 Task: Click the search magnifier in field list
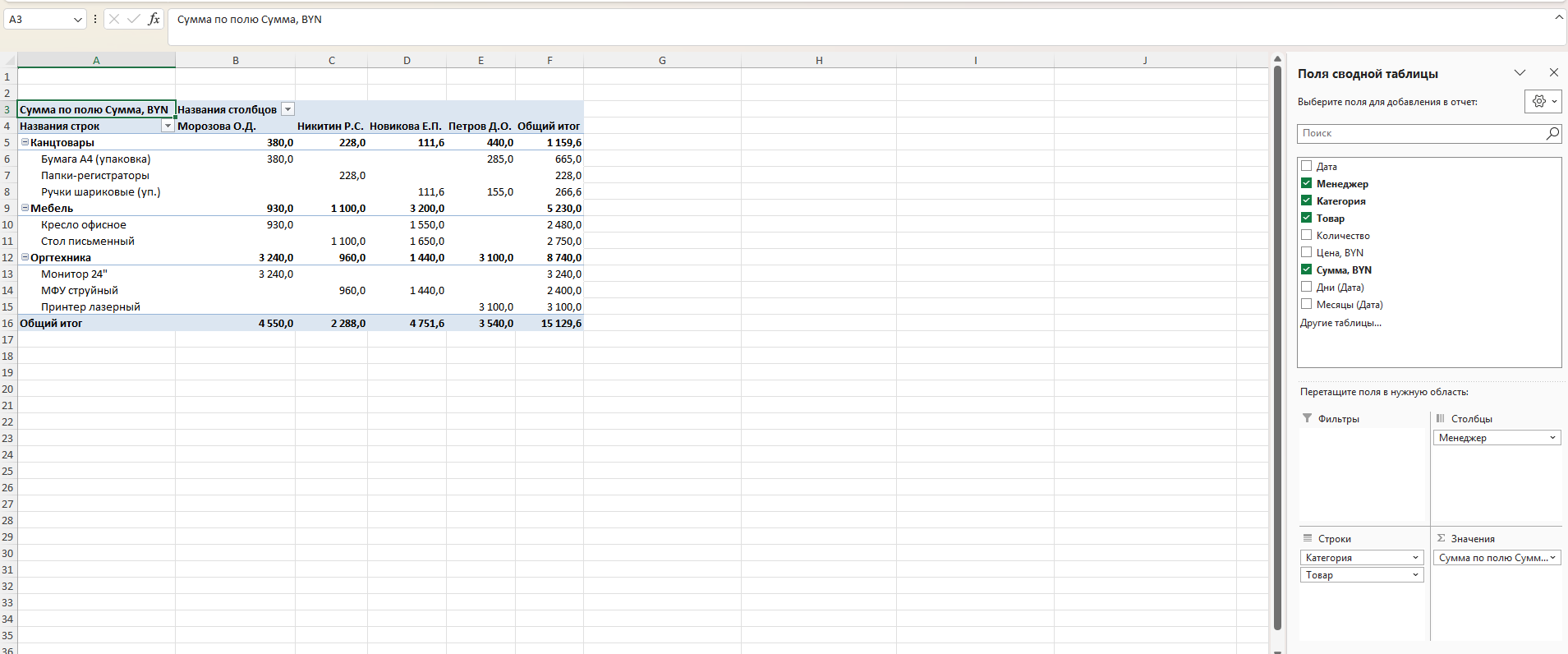(x=1552, y=133)
